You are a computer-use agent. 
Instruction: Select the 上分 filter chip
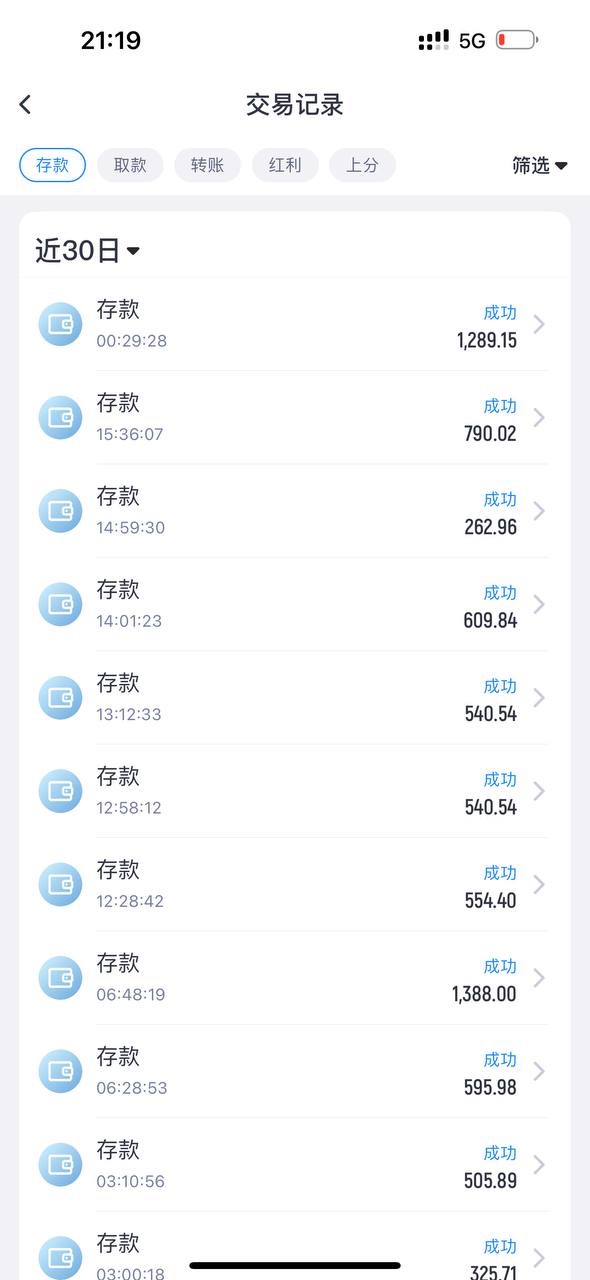[362, 165]
